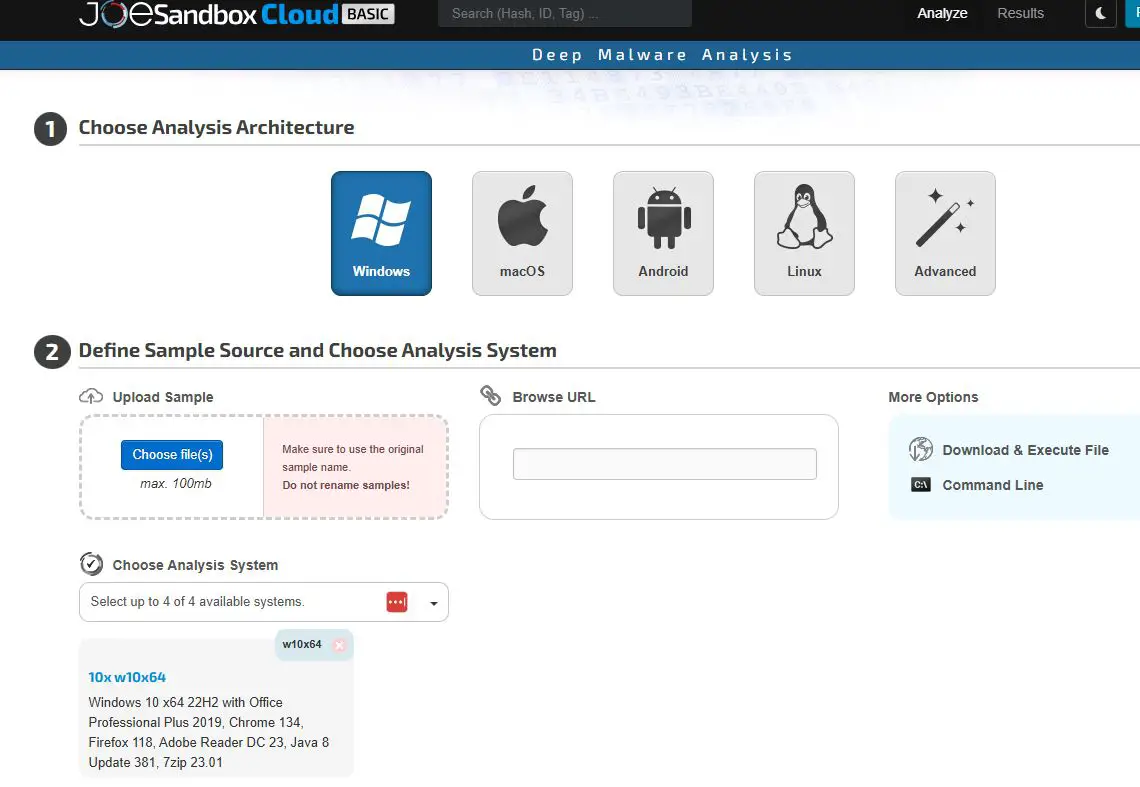Expand the available systems dropdown
This screenshot has width=1140, height=787.
[433, 601]
